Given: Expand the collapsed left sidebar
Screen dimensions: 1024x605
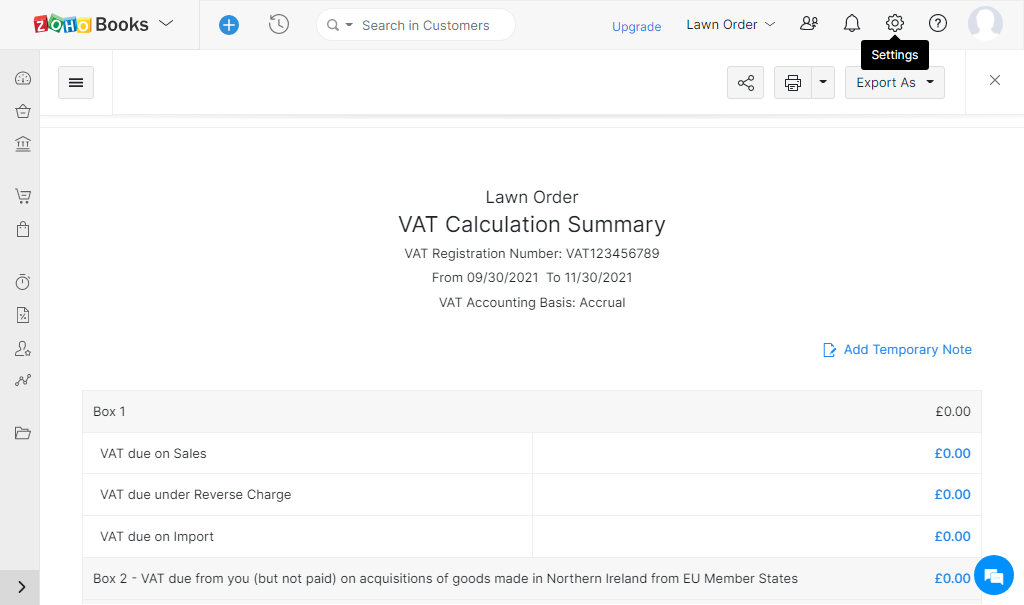Looking at the screenshot, I should (x=22, y=587).
